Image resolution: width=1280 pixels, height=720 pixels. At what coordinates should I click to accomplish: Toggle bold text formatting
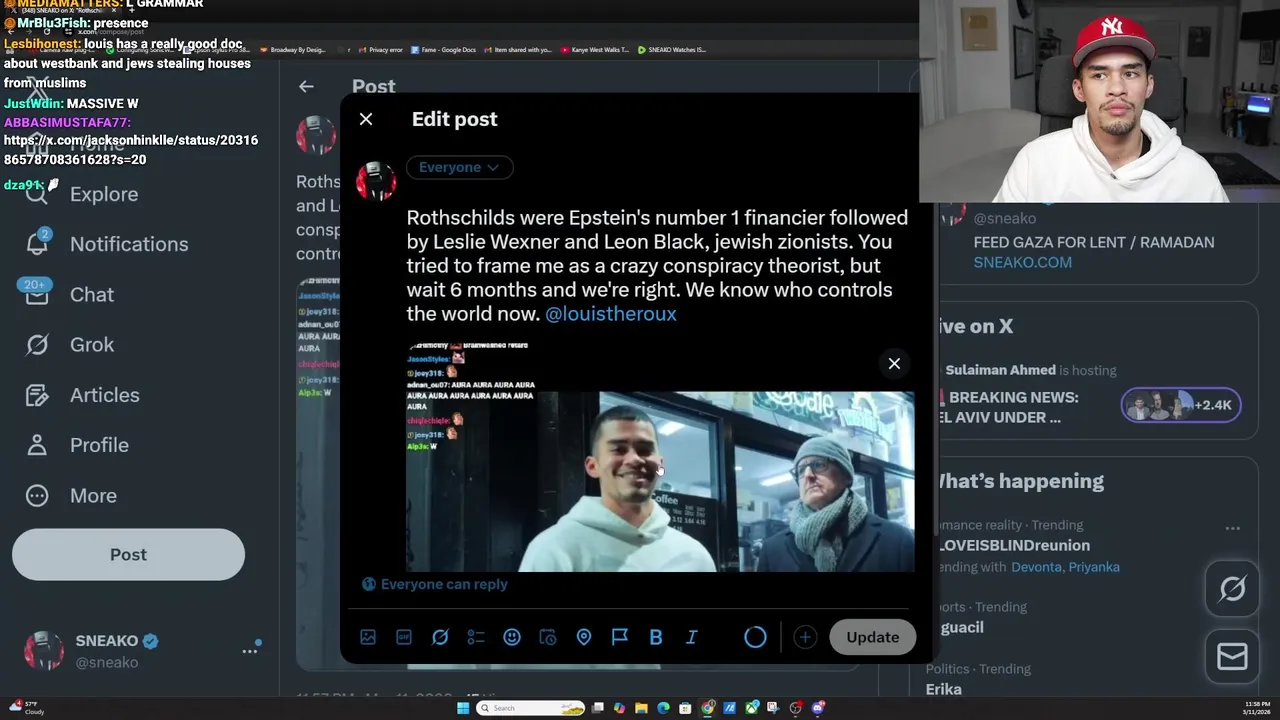pos(656,637)
